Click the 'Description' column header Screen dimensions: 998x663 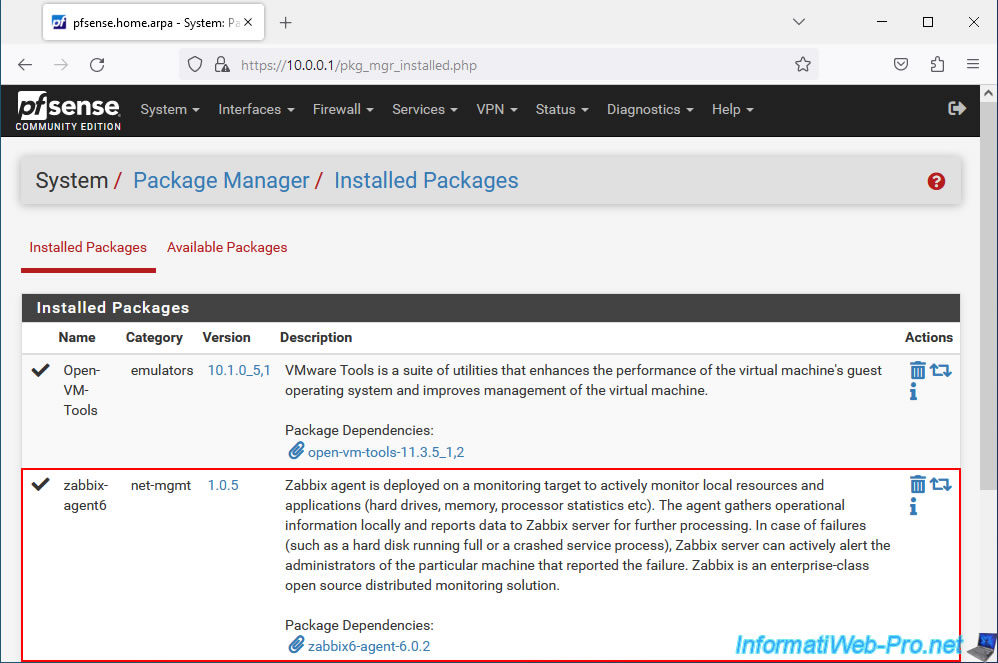(316, 337)
